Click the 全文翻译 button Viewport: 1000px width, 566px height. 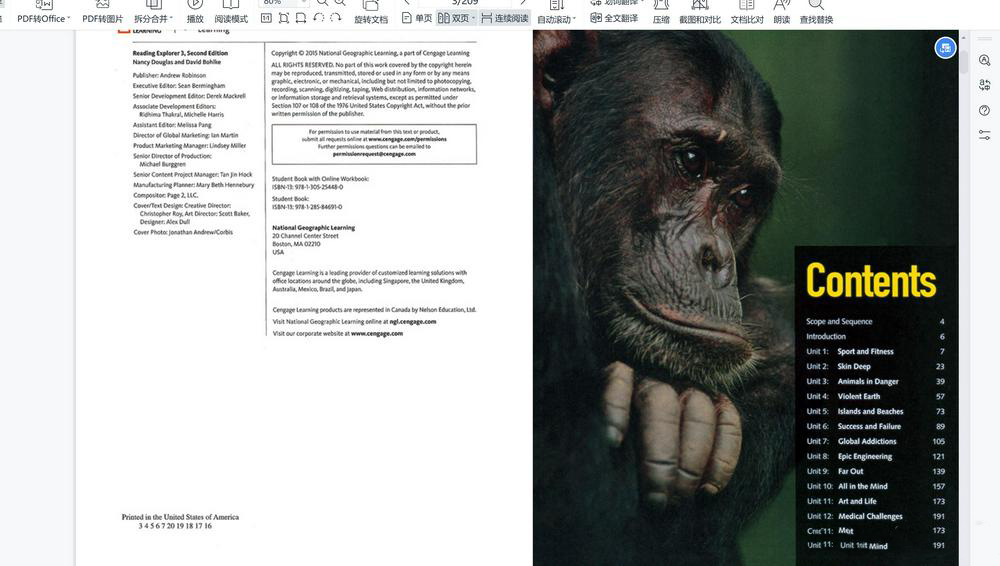click(x=614, y=18)
